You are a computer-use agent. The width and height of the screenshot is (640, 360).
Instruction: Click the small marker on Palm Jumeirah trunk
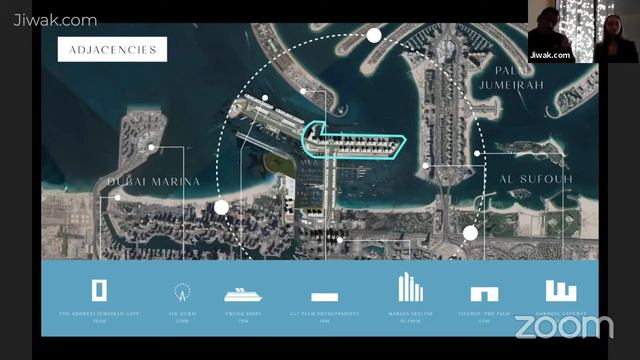pos(425,166)
